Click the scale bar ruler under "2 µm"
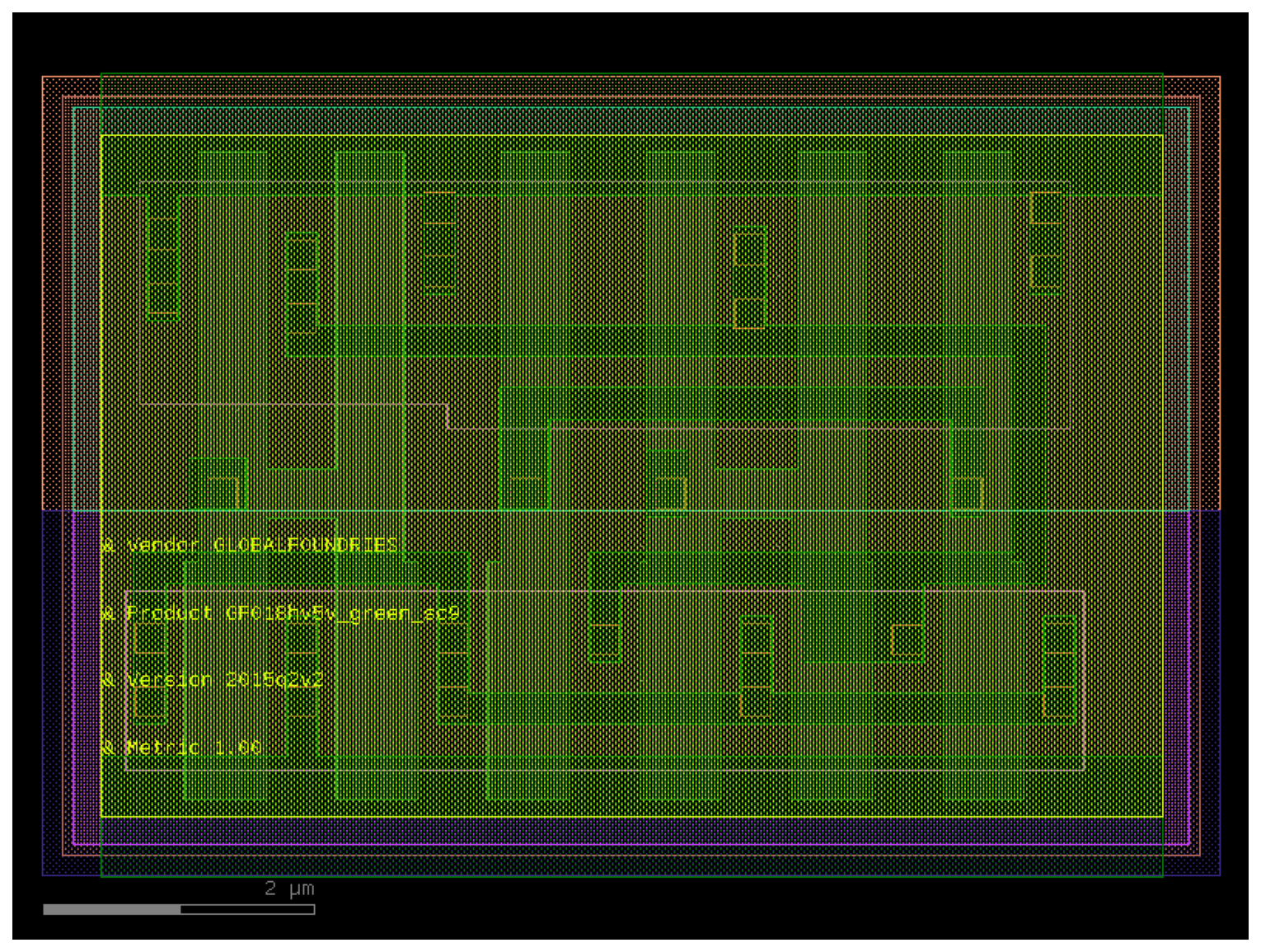1261x952 pixels. click(179, 909)
